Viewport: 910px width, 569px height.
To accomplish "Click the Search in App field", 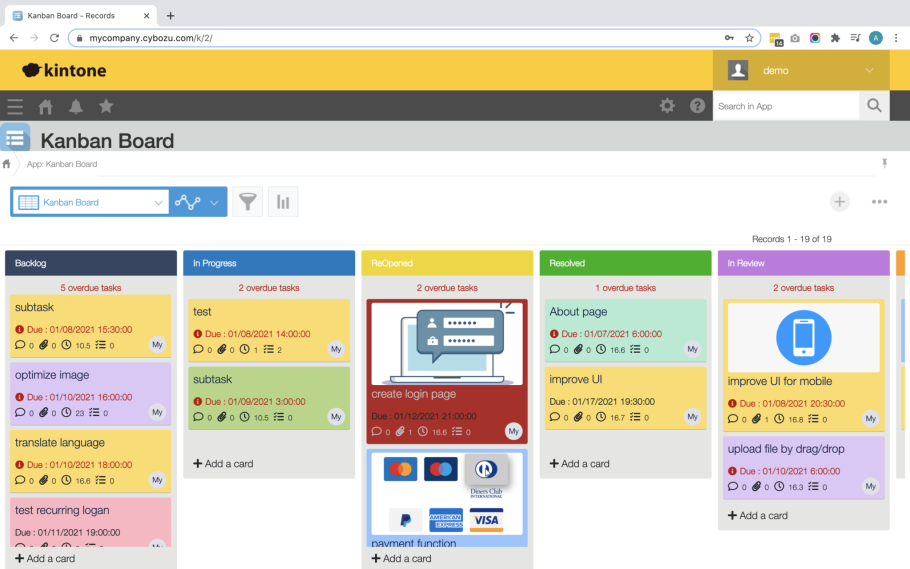I will (785, 106).
